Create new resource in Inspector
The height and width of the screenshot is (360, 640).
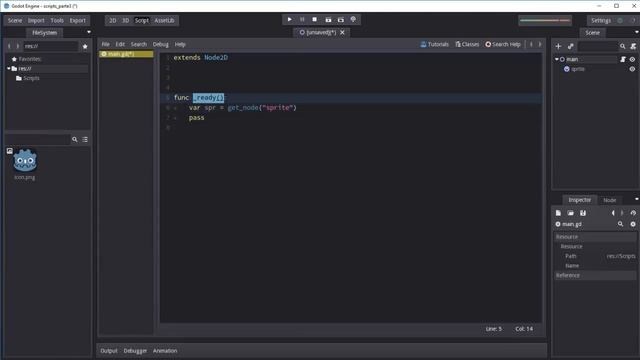(x=558, y=213)
